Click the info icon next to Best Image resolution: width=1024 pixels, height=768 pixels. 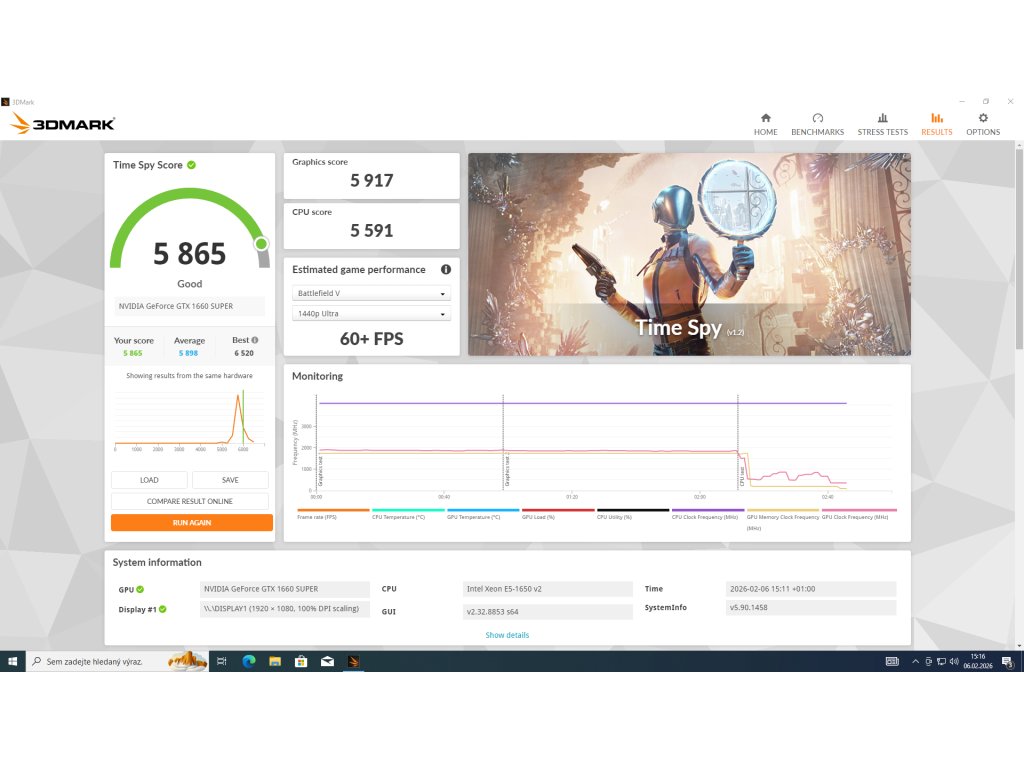click(x=255, y=340)
